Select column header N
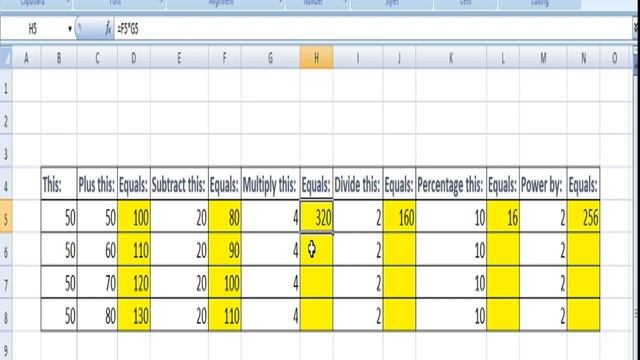This screenshot has height=360, width=640. pos(584,58)
